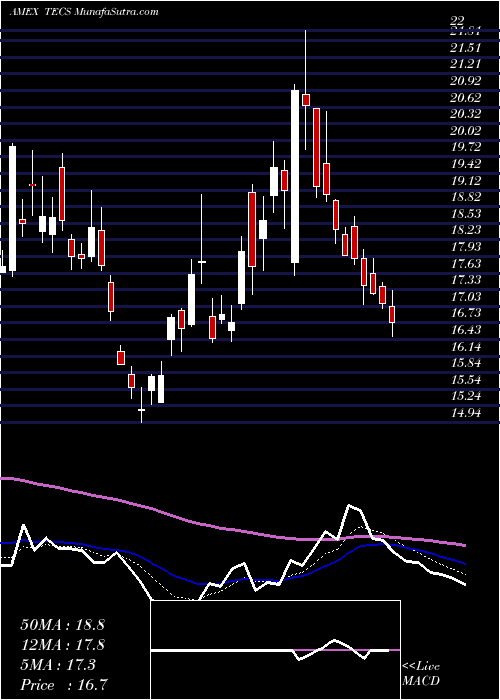Screen dimensions: 500x700
Task: Click the 5MA : 17.3 readout
Action: click(x=58, y=665)
